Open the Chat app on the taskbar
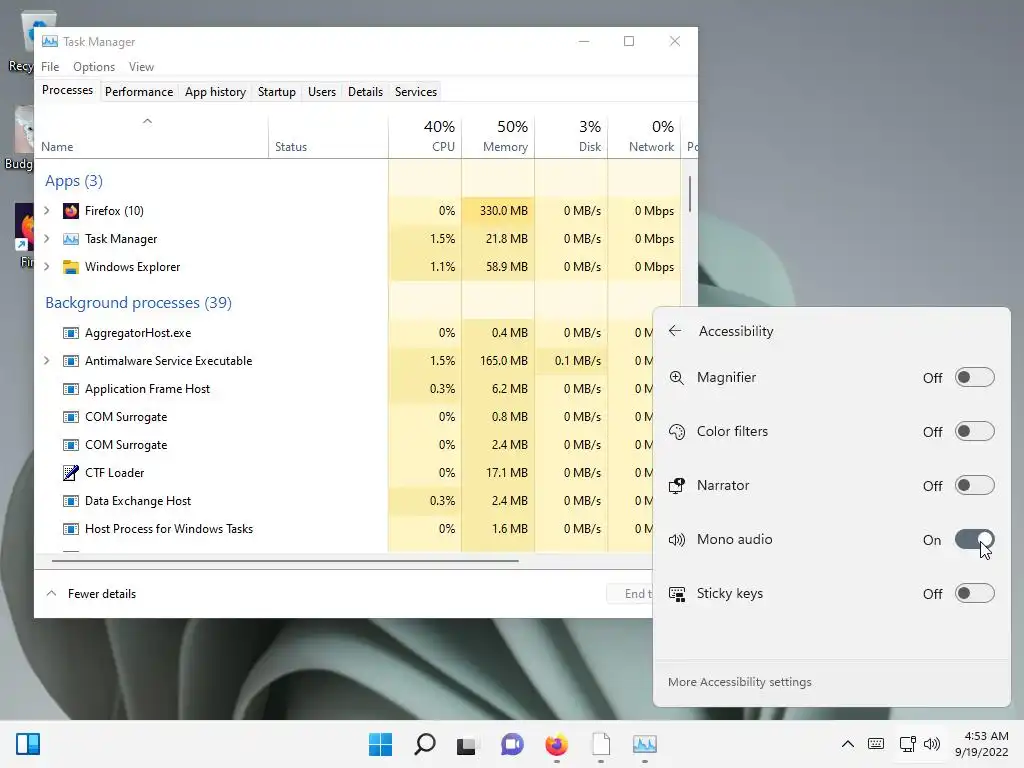 tap(512, 744)
